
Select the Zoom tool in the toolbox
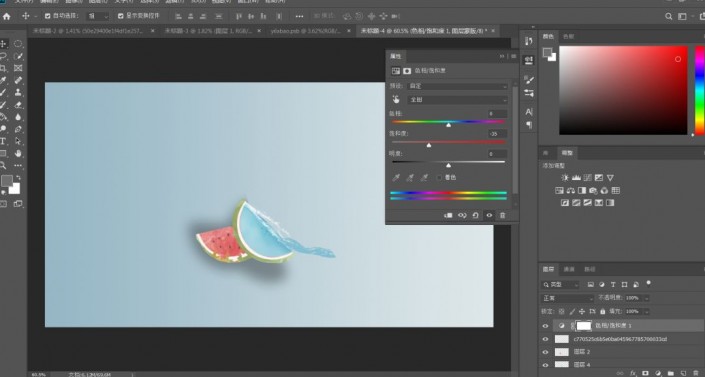3,166
